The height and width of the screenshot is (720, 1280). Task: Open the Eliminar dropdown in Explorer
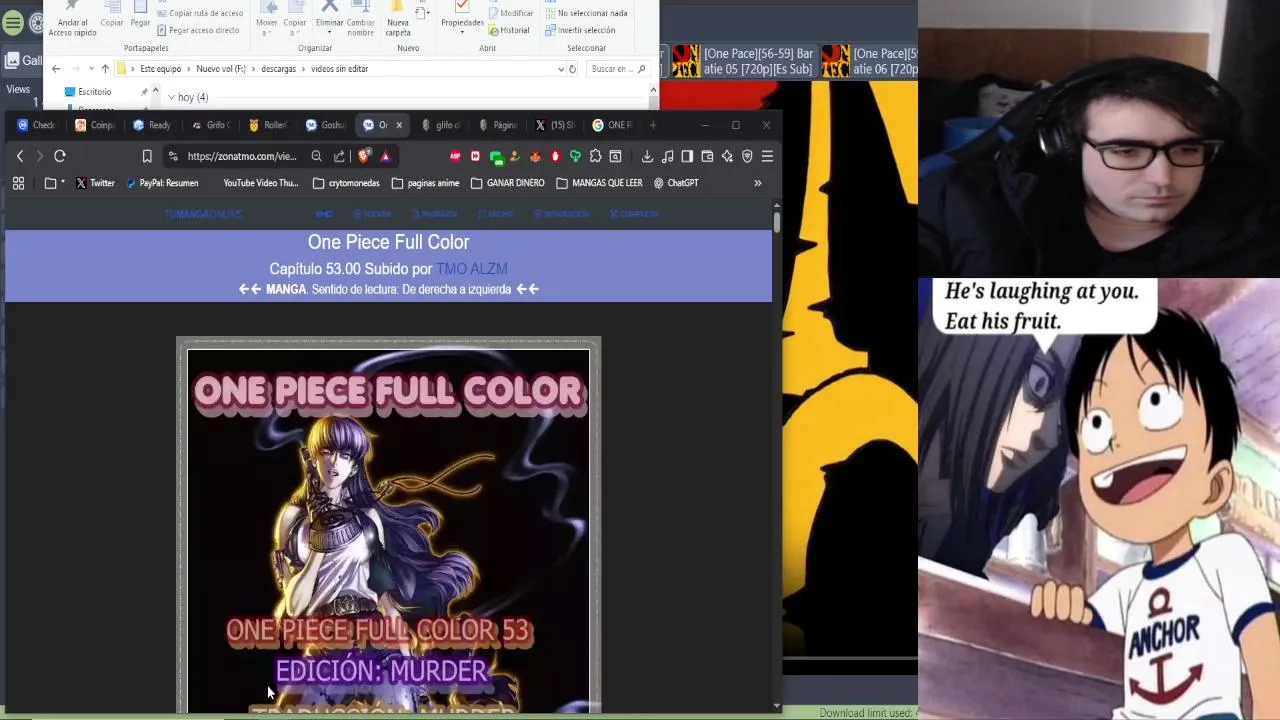click(x=329, y=20)
